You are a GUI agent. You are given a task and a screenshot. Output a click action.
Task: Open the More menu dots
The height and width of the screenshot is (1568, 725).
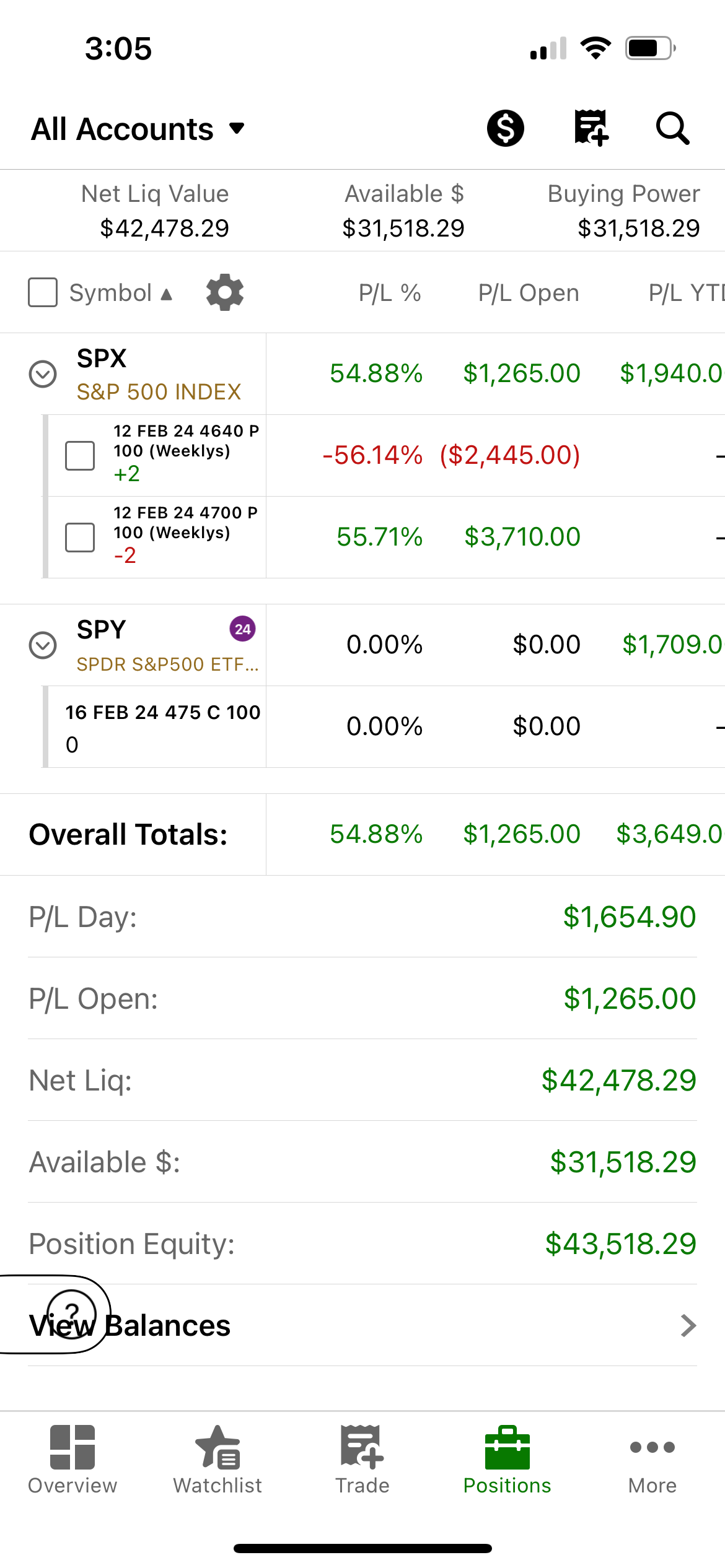[652, 1459]
